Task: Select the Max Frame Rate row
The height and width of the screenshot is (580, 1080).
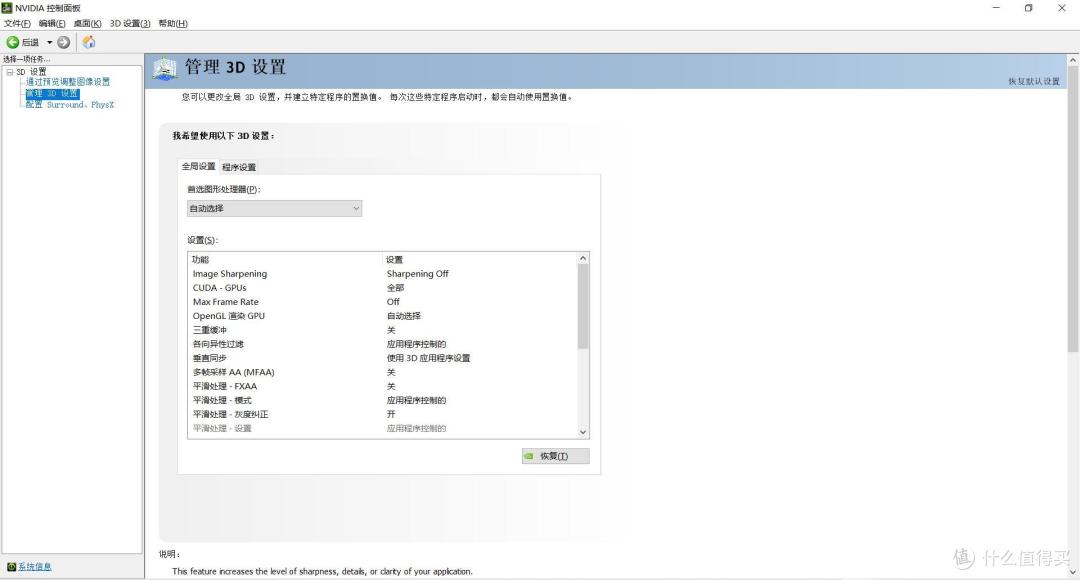Action: pyautogui.click(x=382, y=302)
